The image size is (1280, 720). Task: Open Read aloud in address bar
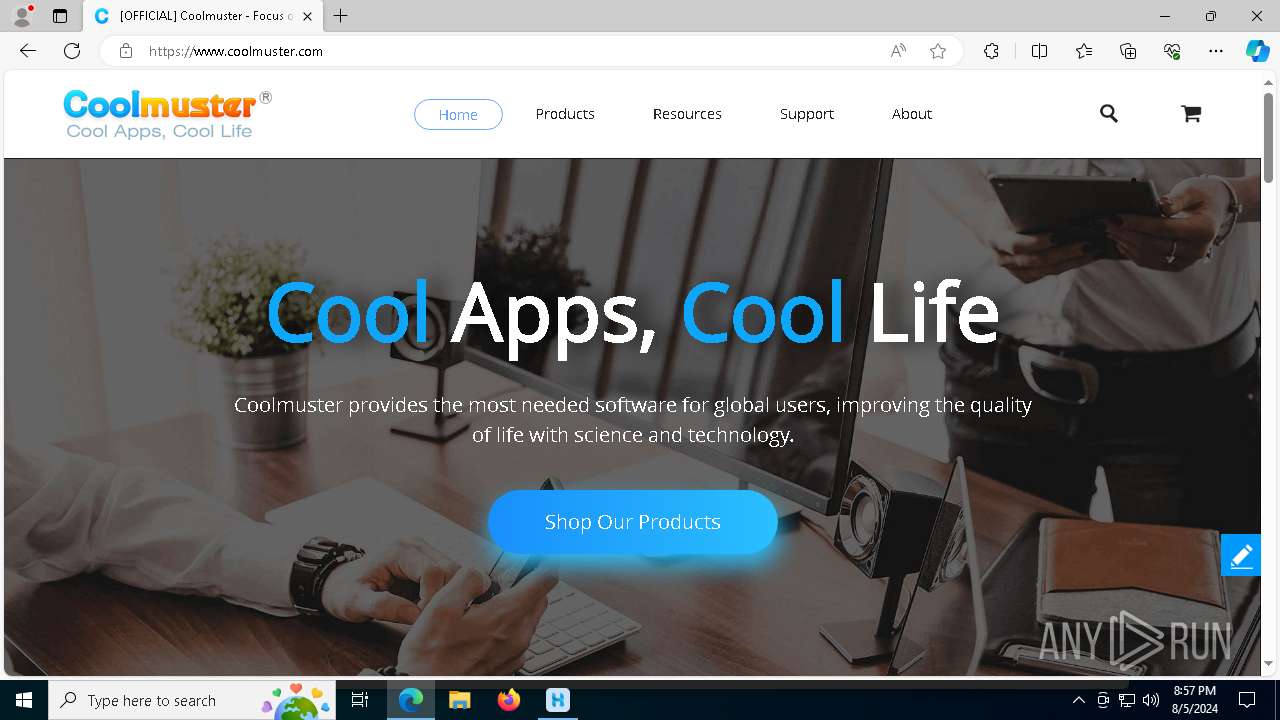point(898,51)
